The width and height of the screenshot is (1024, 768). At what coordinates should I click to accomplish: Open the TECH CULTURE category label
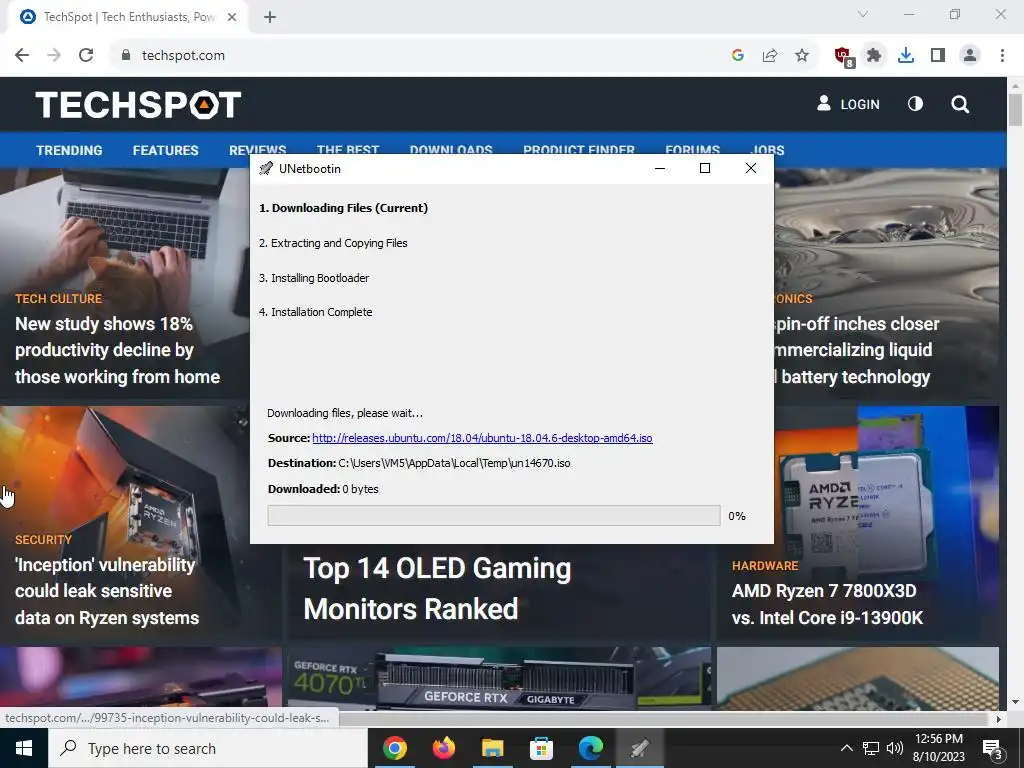59,298
